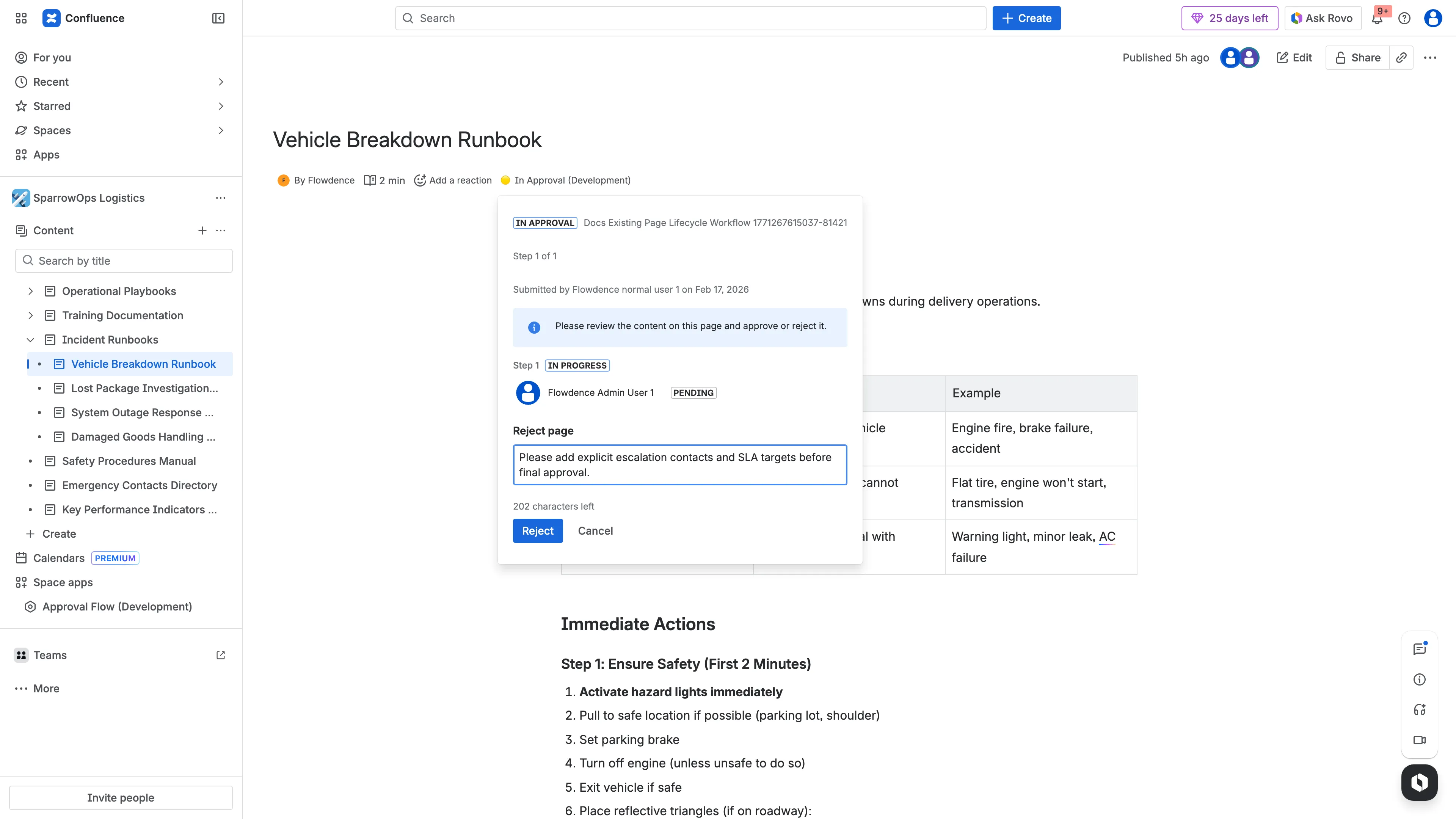Image resolution: width=1456 pixels, height=819 pixels.
Task: Expand the Starred section chevron
Action: (x=221, y=106)
